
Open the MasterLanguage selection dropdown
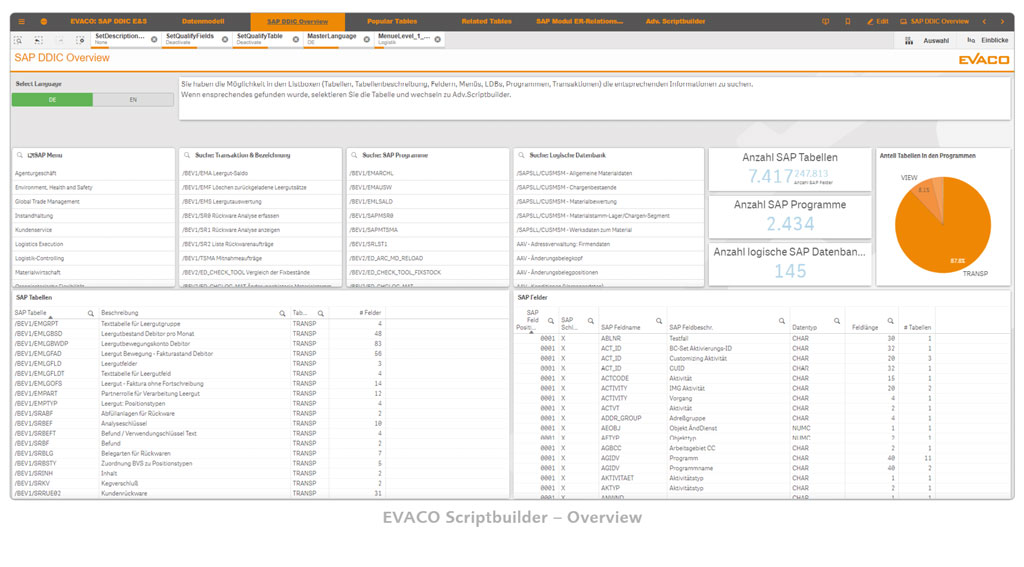tap(332, 39)
